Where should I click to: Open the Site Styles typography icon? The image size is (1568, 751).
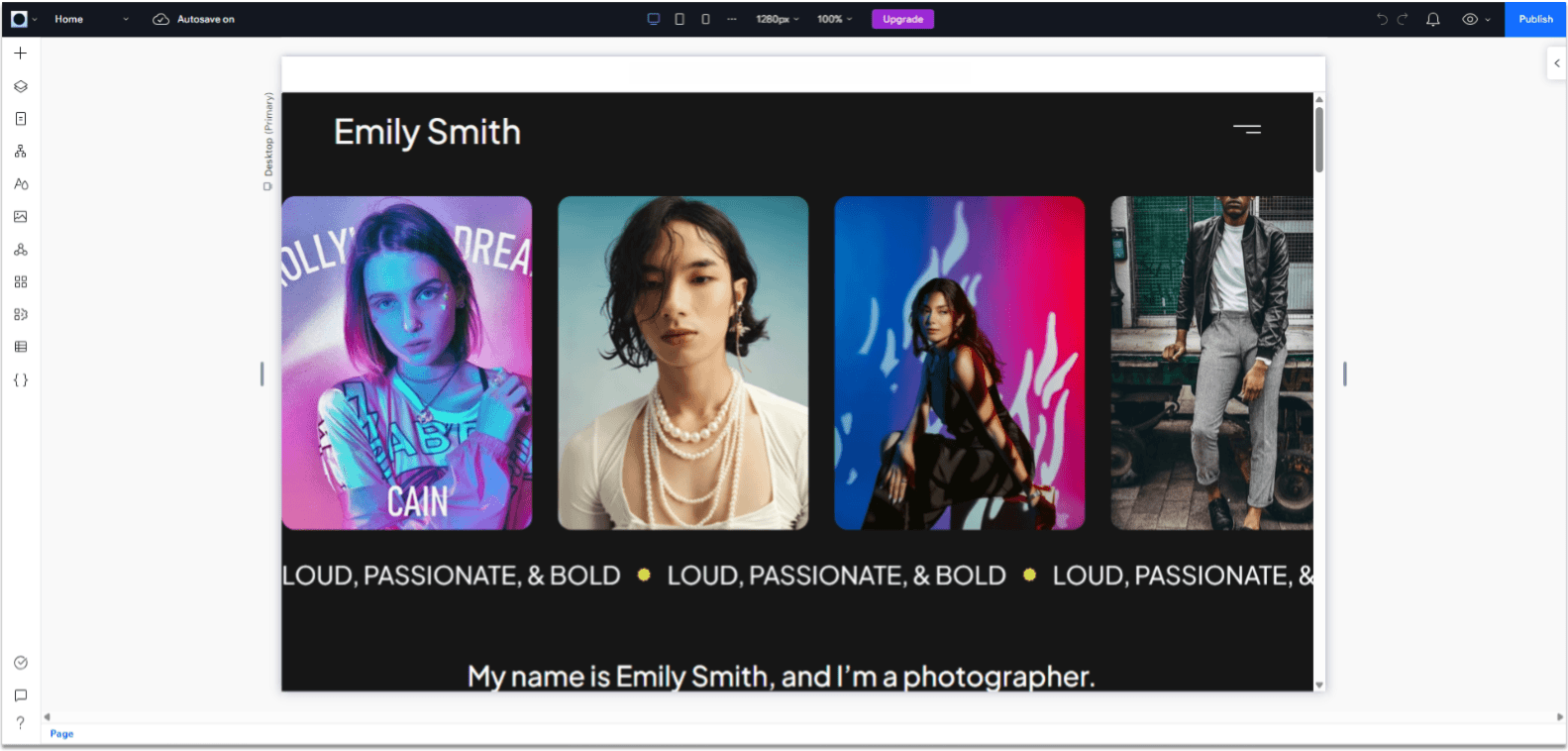tap(20, 184)
